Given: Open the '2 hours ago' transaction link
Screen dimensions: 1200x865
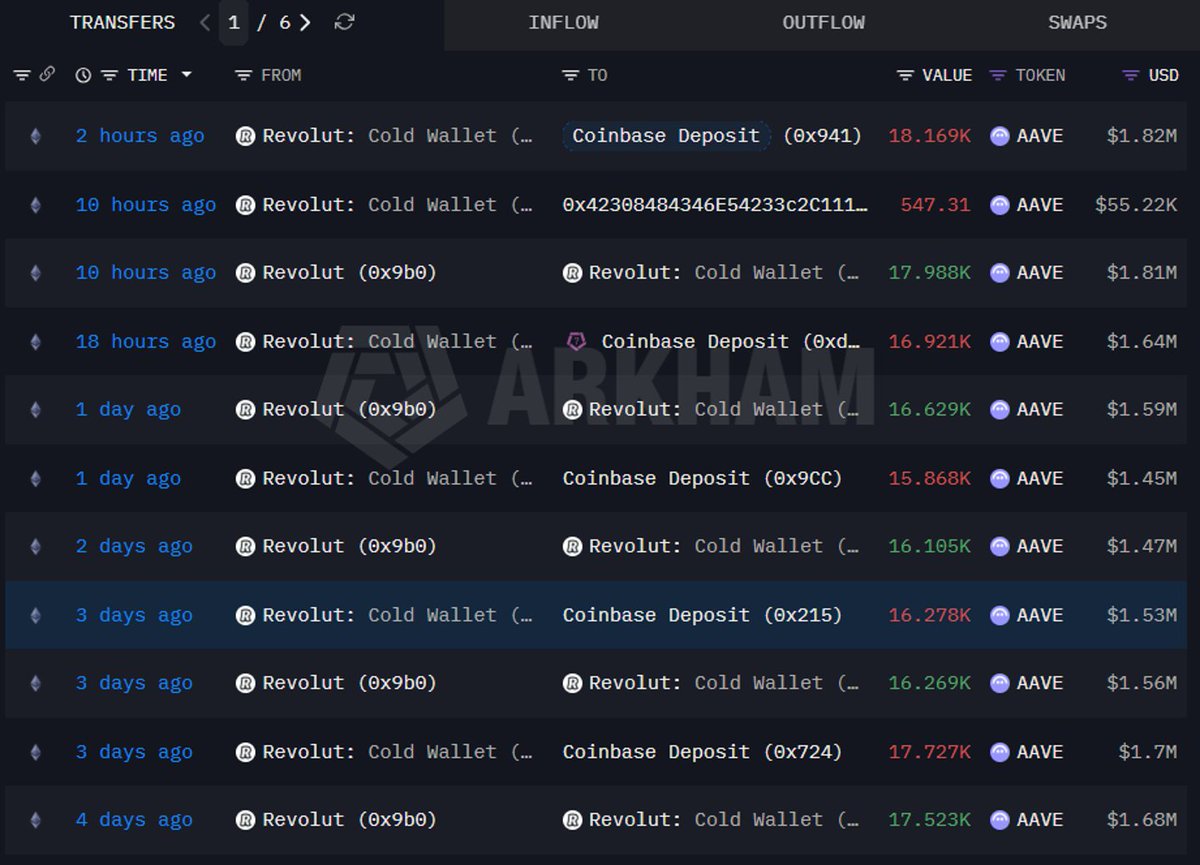Looking at the screenshot, I should tap(140, 136).
